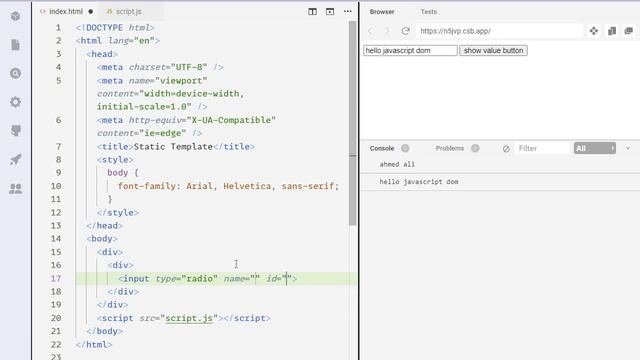This screenshot has width=640, height=360.
Task: Click the hello javascript dom input field
Action: [410, 51]
